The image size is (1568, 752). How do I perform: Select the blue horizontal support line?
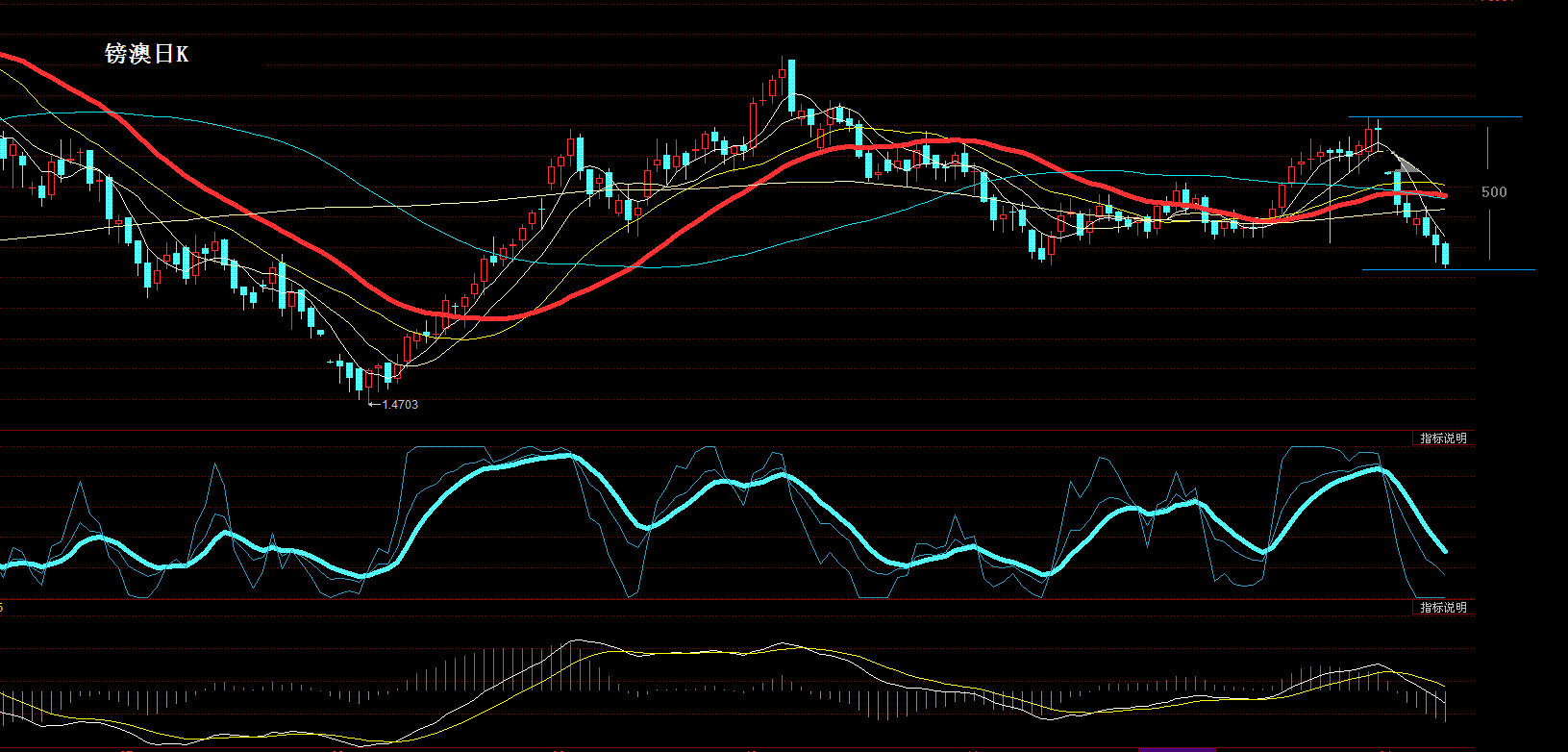coord(1449,270)
